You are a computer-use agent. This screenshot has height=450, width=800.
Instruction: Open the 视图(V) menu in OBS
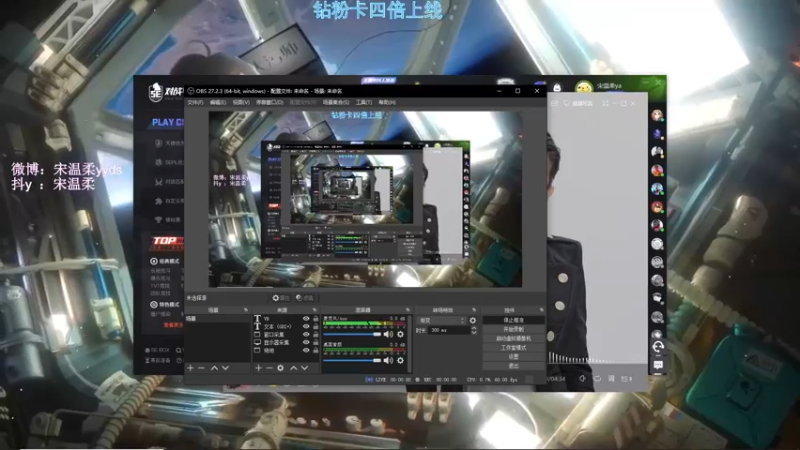point(241,103)
